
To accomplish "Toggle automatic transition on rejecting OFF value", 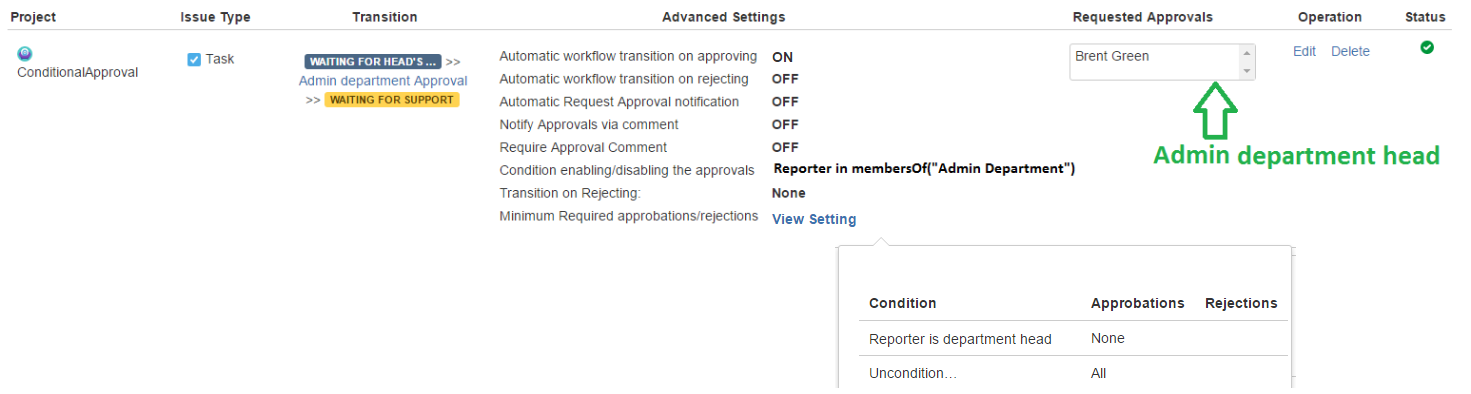I will 785,79.
